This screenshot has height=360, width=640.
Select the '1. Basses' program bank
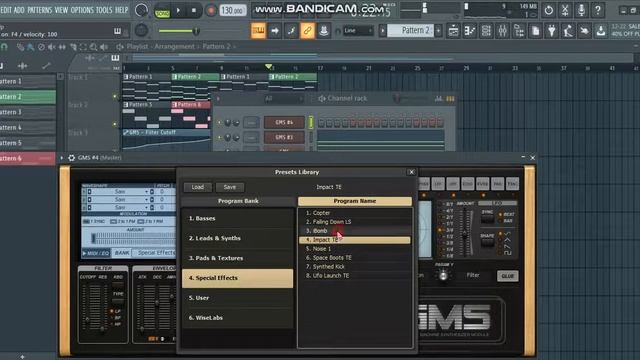tap(238, 218)
